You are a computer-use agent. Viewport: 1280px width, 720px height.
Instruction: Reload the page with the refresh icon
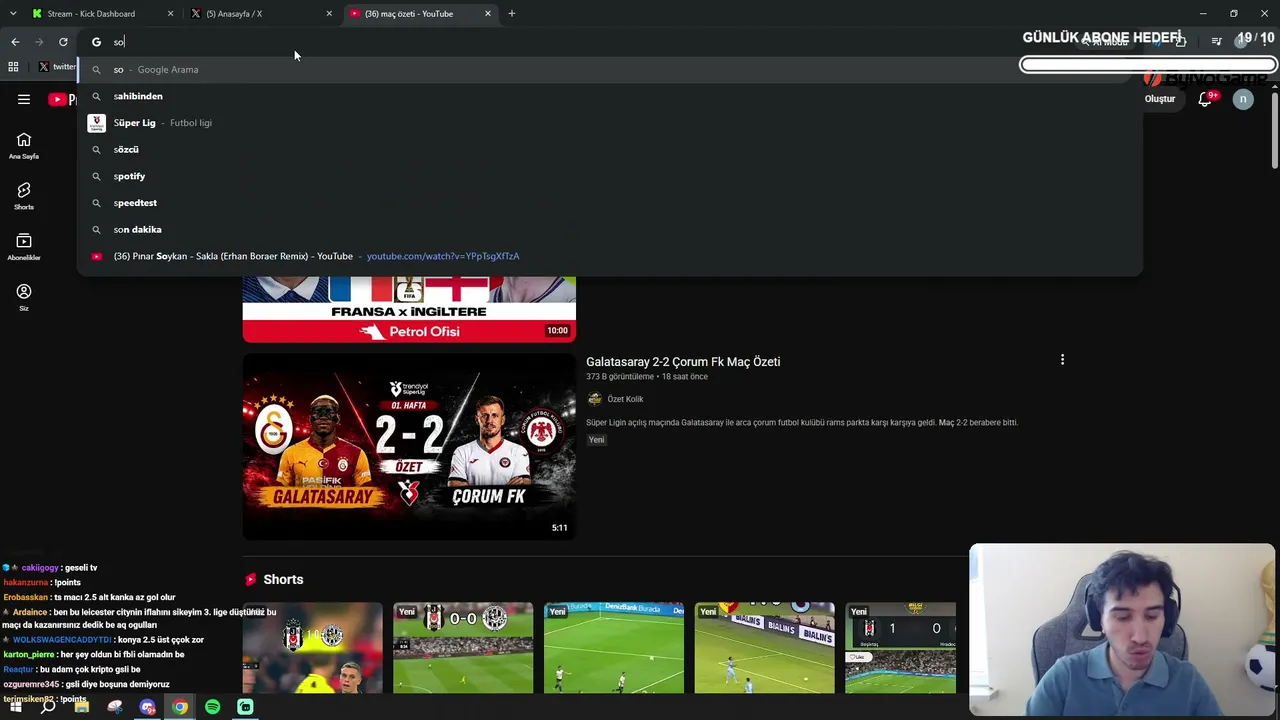point(63,42)
